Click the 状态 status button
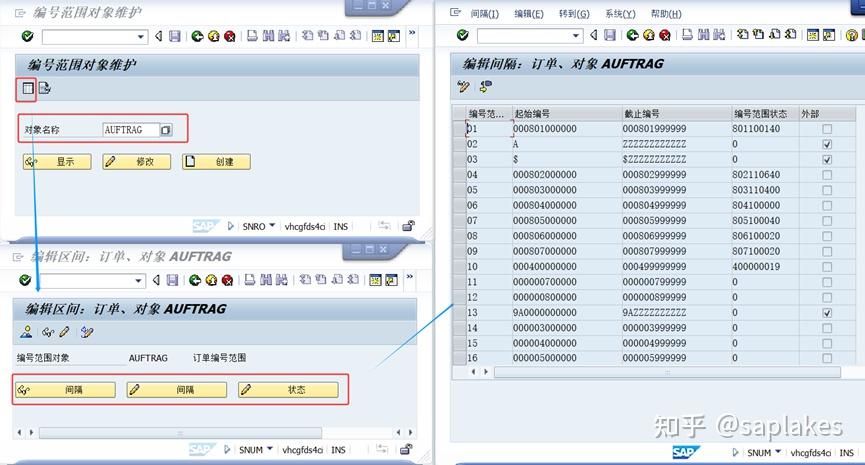 [288, 390]
